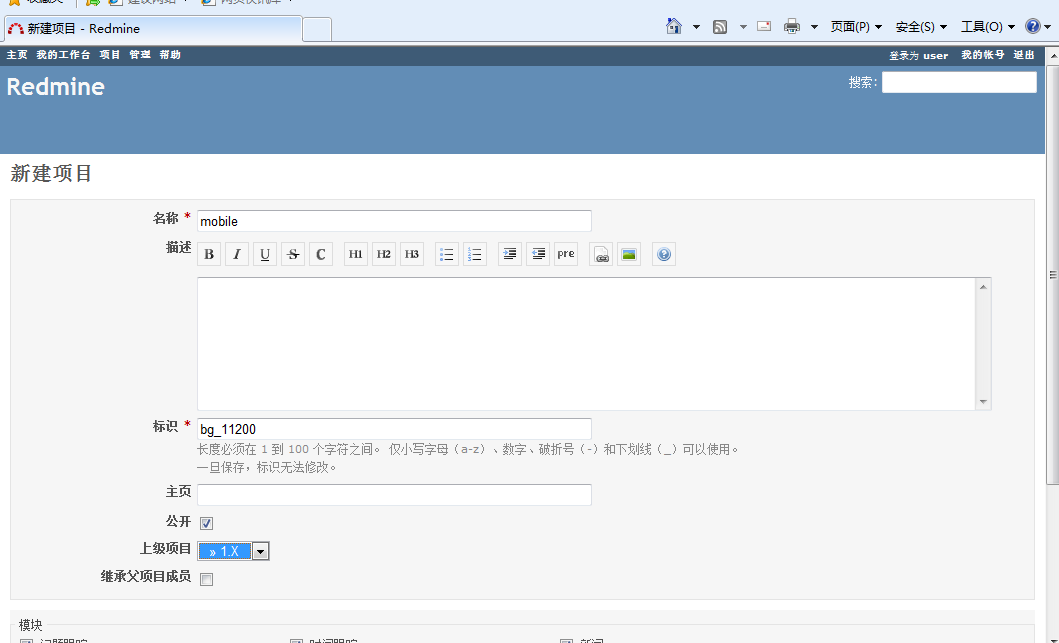Insert wiki page link icon
Viewport: 1059px width, 643px height.
point(601,254)
